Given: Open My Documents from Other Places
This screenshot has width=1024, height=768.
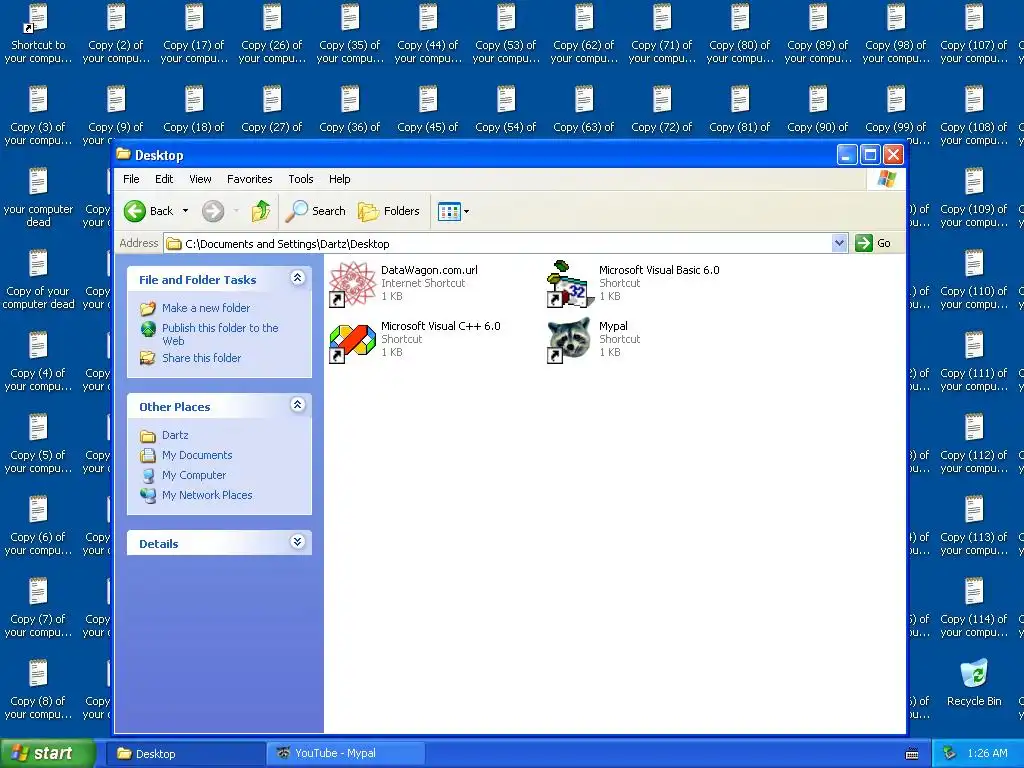Looking at the screenshot, I should click(x=197, y=455).
